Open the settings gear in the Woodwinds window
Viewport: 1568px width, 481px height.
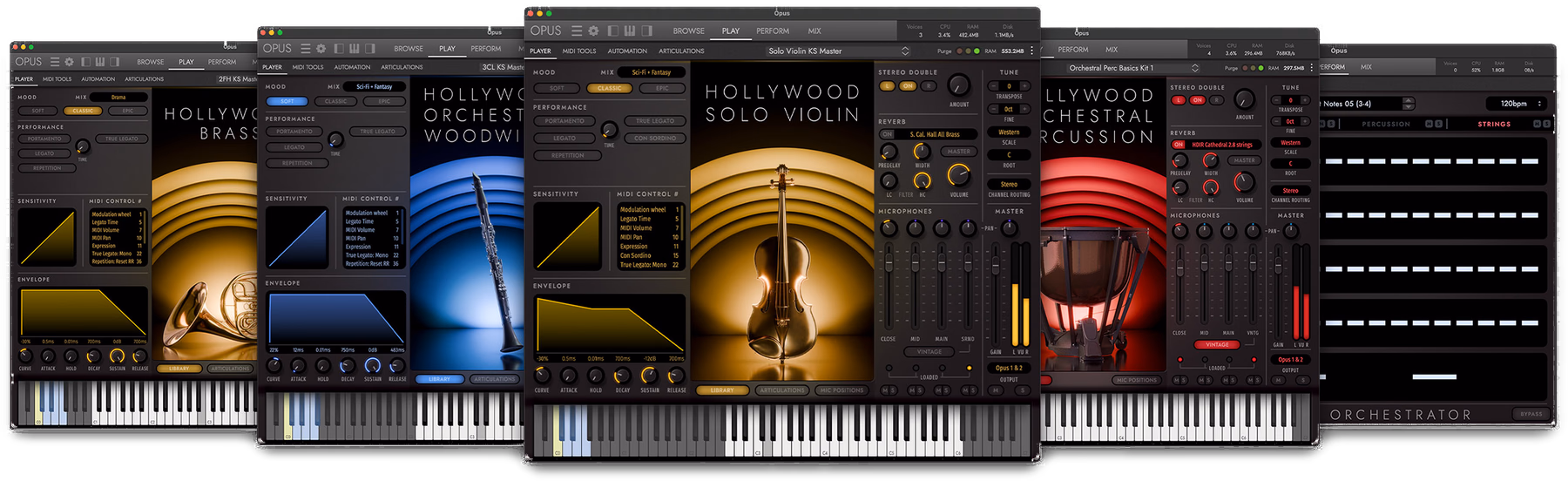click(321, 49)
